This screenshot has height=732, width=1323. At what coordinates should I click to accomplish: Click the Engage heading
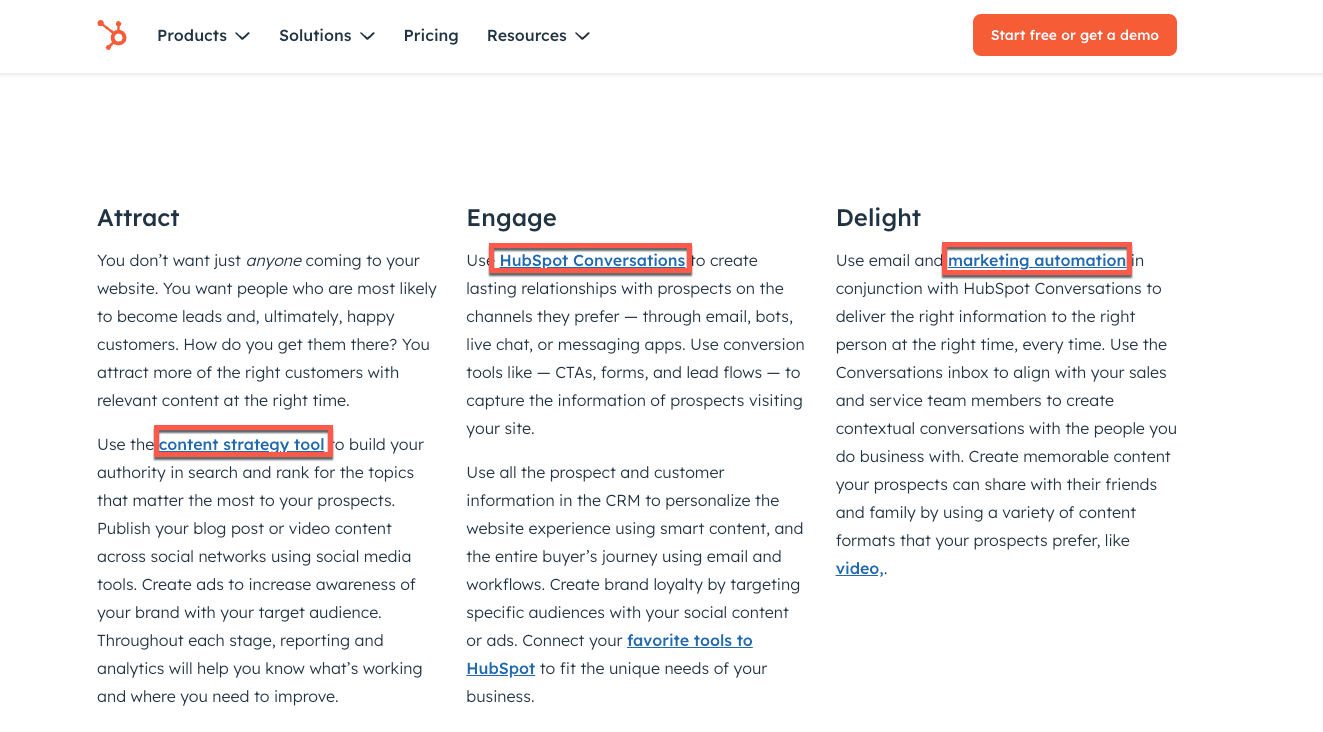pos(511,218)
